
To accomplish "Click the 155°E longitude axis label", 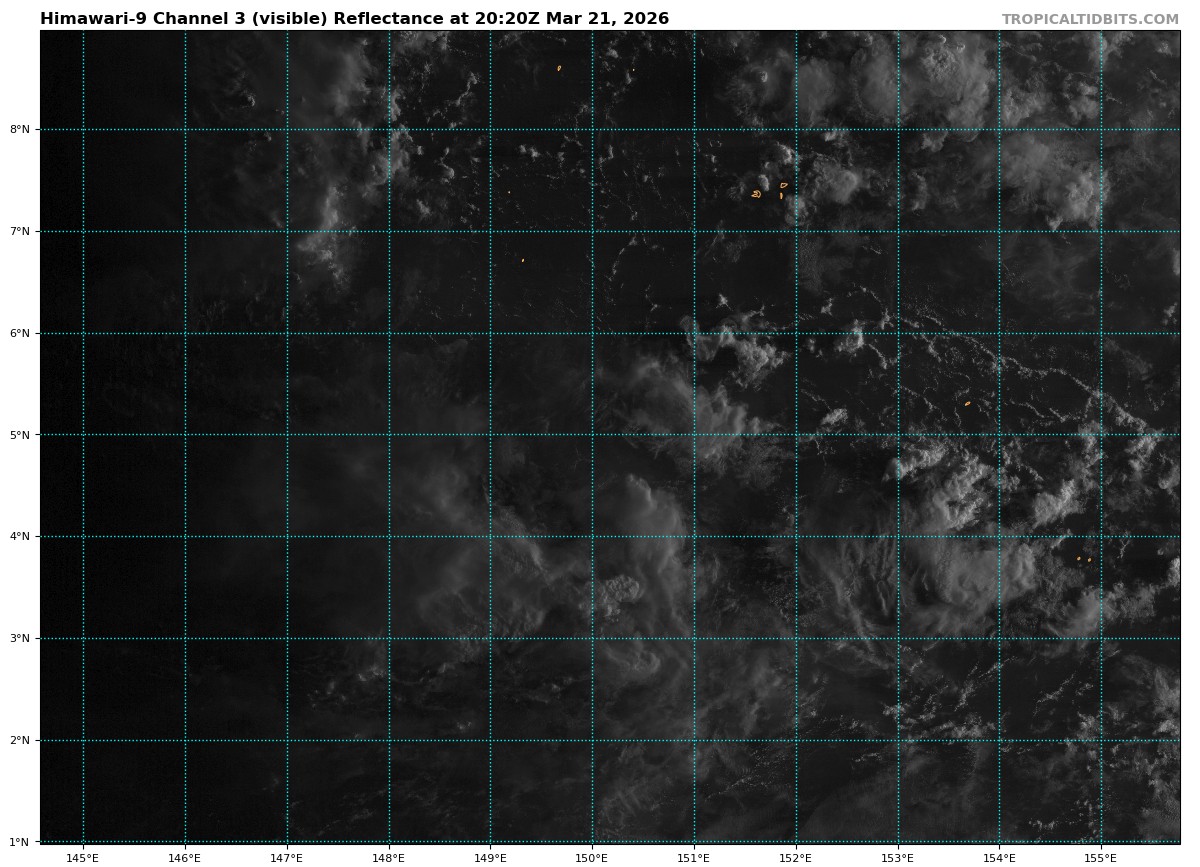I will 1101,857.
